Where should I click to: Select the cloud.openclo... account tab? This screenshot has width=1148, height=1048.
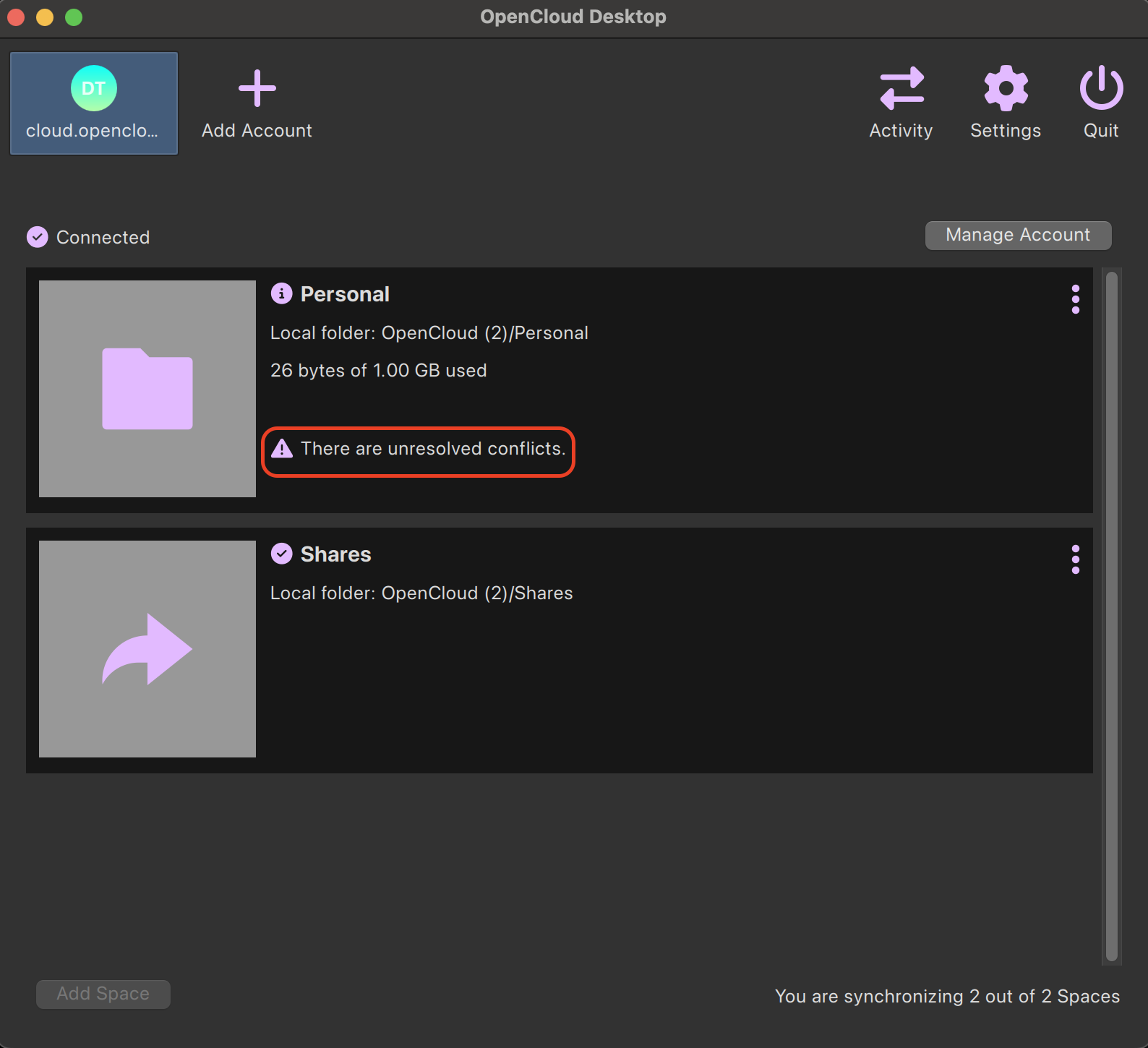click(x=94, y=103)
